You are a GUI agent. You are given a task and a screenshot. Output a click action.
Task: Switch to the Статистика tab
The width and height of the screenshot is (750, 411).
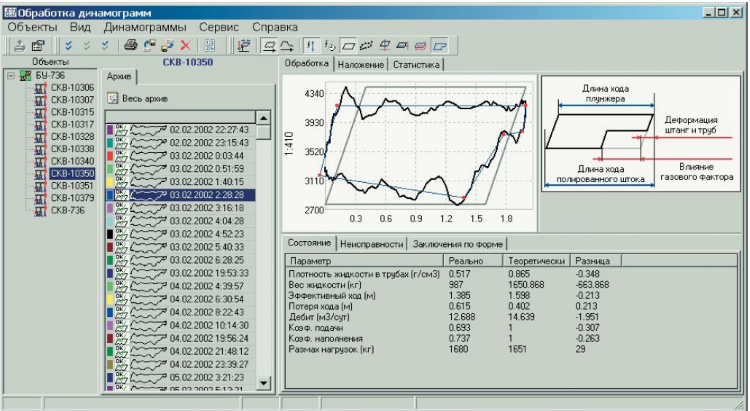pyautogui.click(x=416, y=65)
